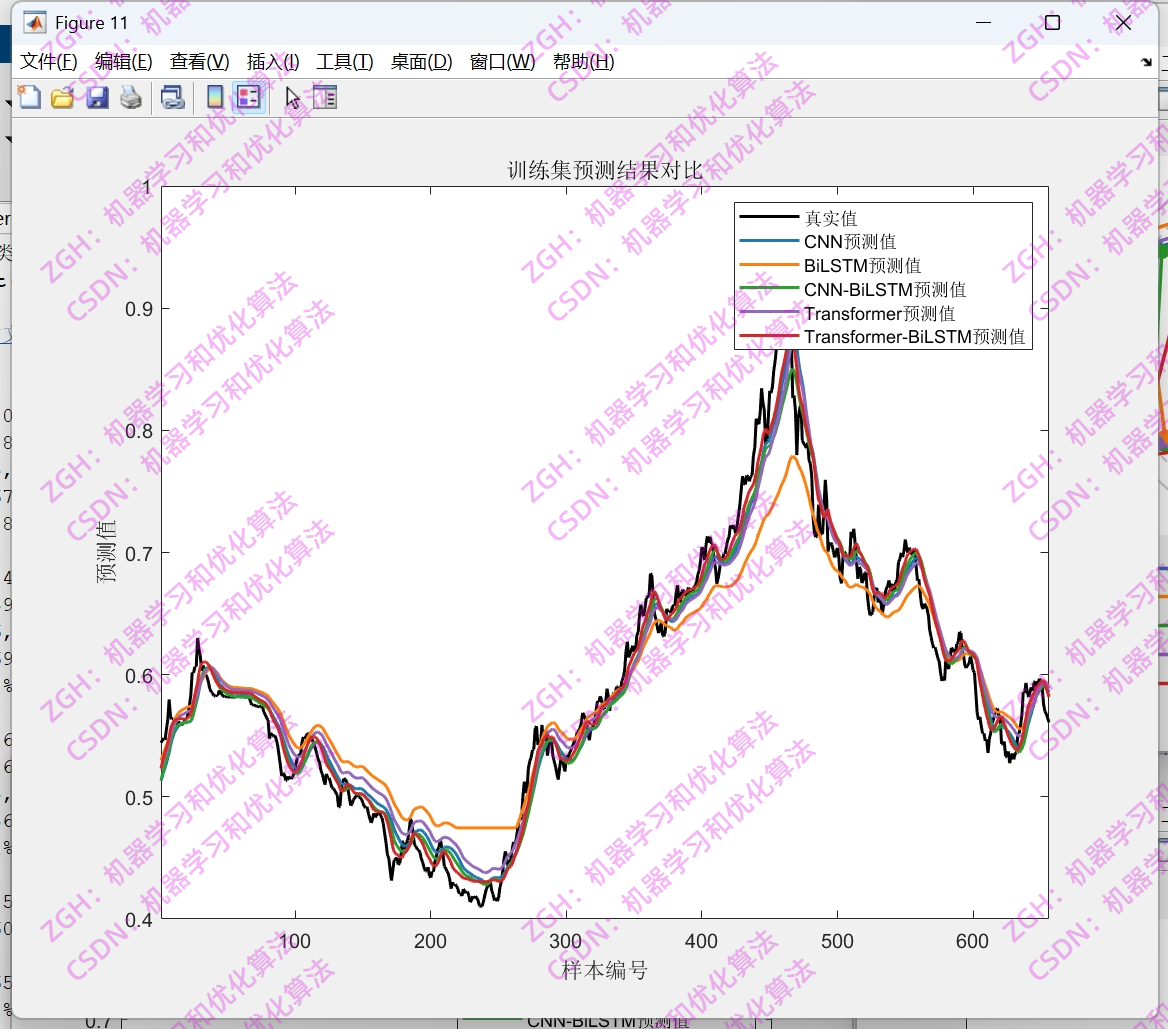Open the property editor via the last toolbar icon
Screen dimensions: 1168x1029
(x=324, y=97)
